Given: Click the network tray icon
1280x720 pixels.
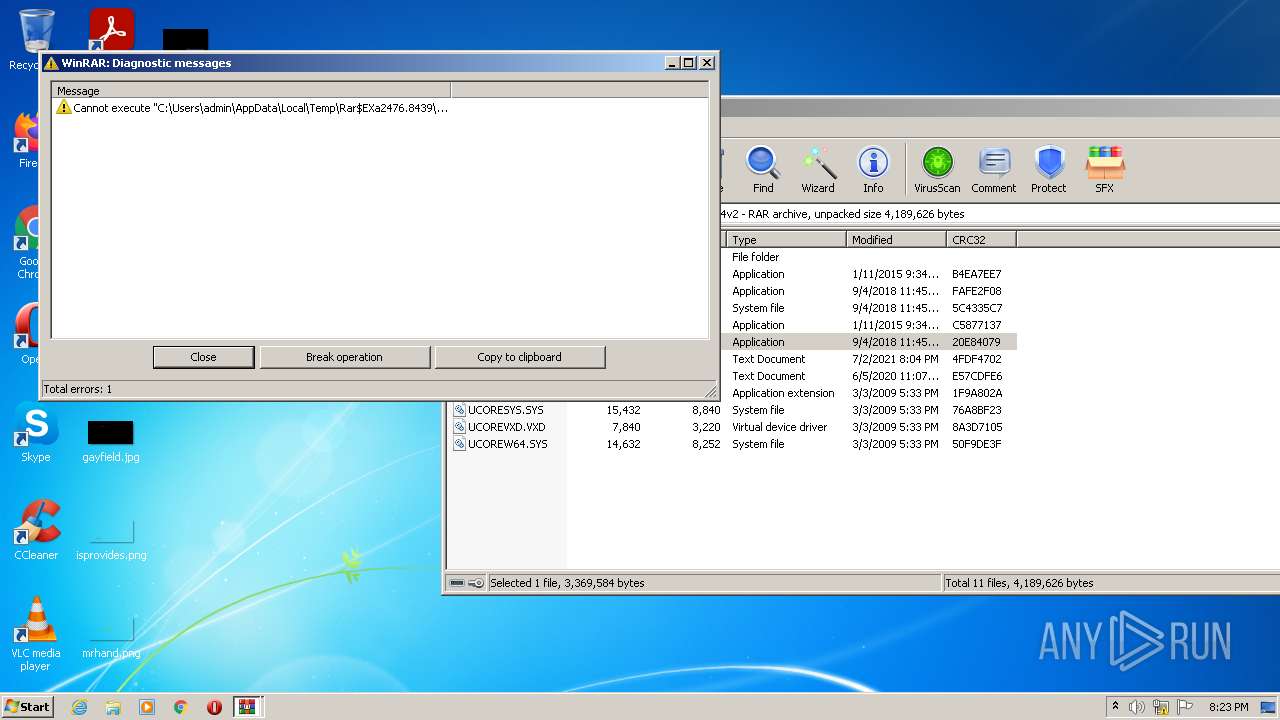Looking at the screenshot, I should coord(1161,707).
